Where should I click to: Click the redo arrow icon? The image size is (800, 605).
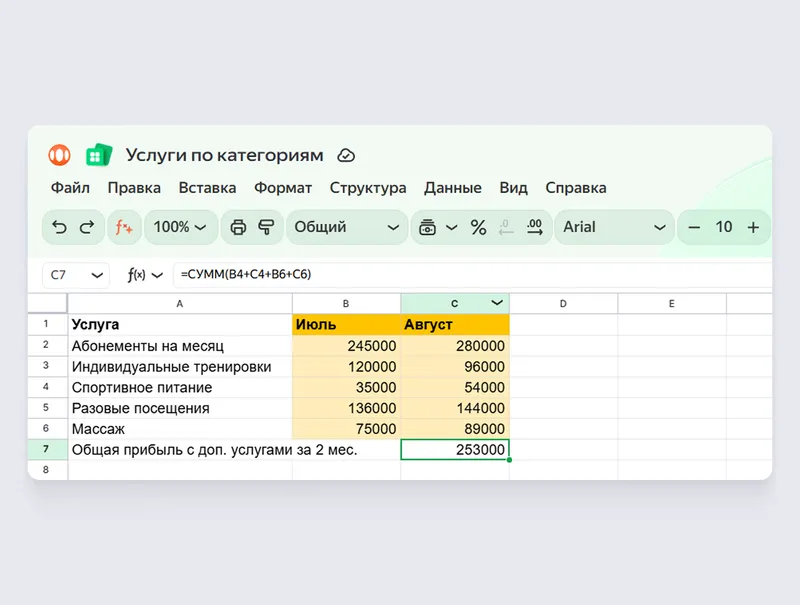(87, 227)
